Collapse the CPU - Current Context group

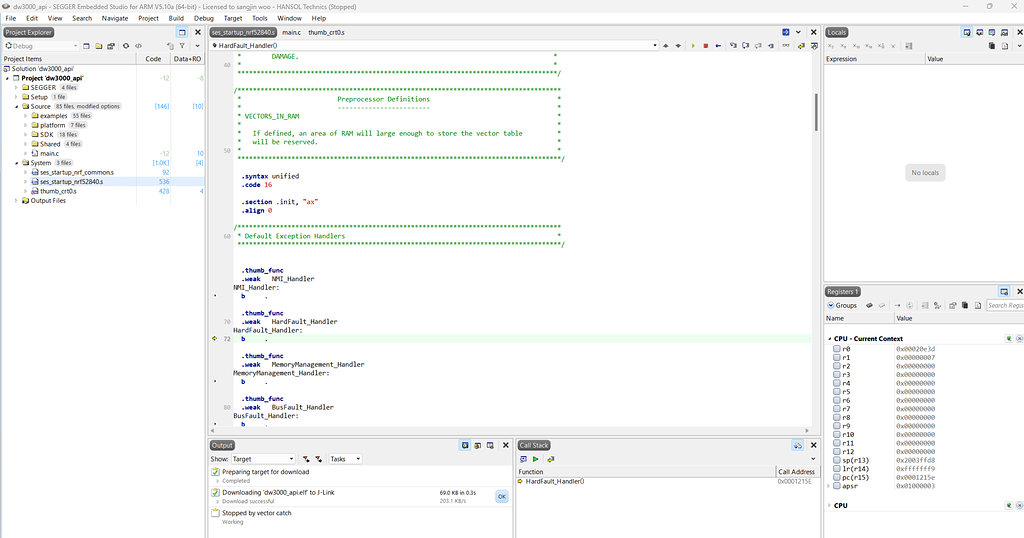830,339
